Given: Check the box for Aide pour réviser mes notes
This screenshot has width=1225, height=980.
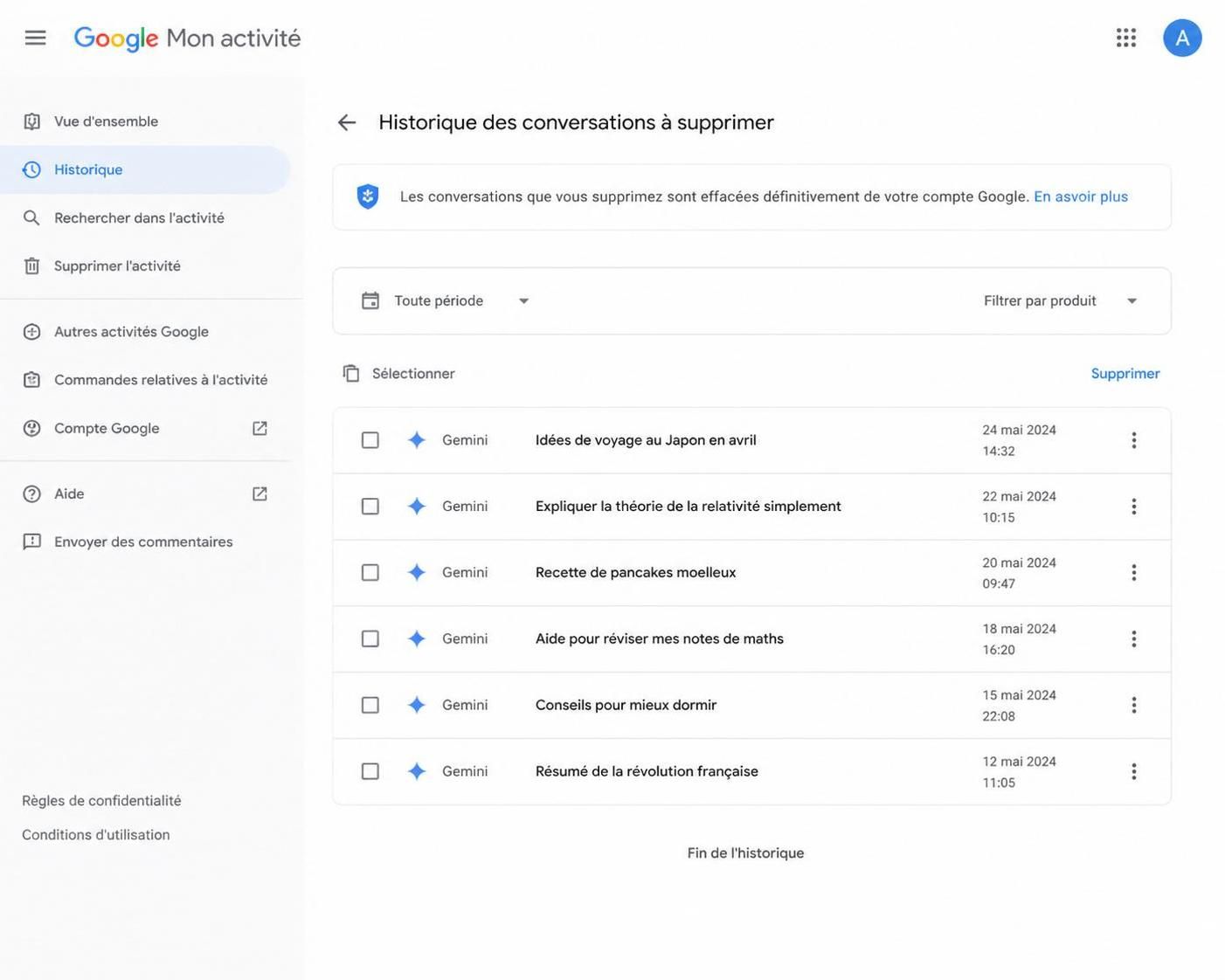Looking at the screenshot, I should (x=370, y=639).
